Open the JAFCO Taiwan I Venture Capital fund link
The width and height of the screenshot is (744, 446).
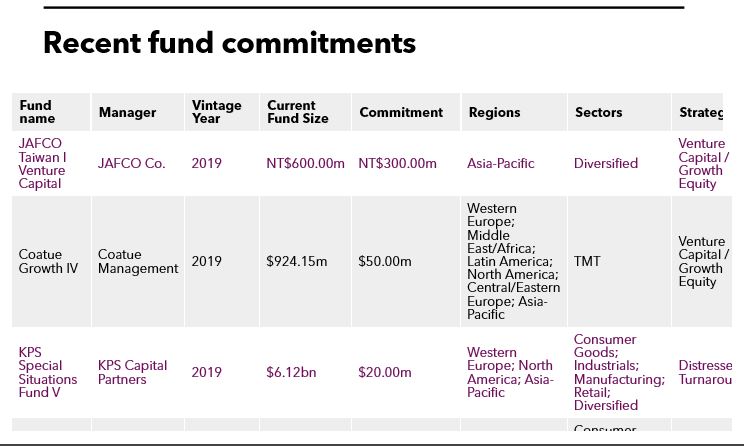[x=43, y=163]
